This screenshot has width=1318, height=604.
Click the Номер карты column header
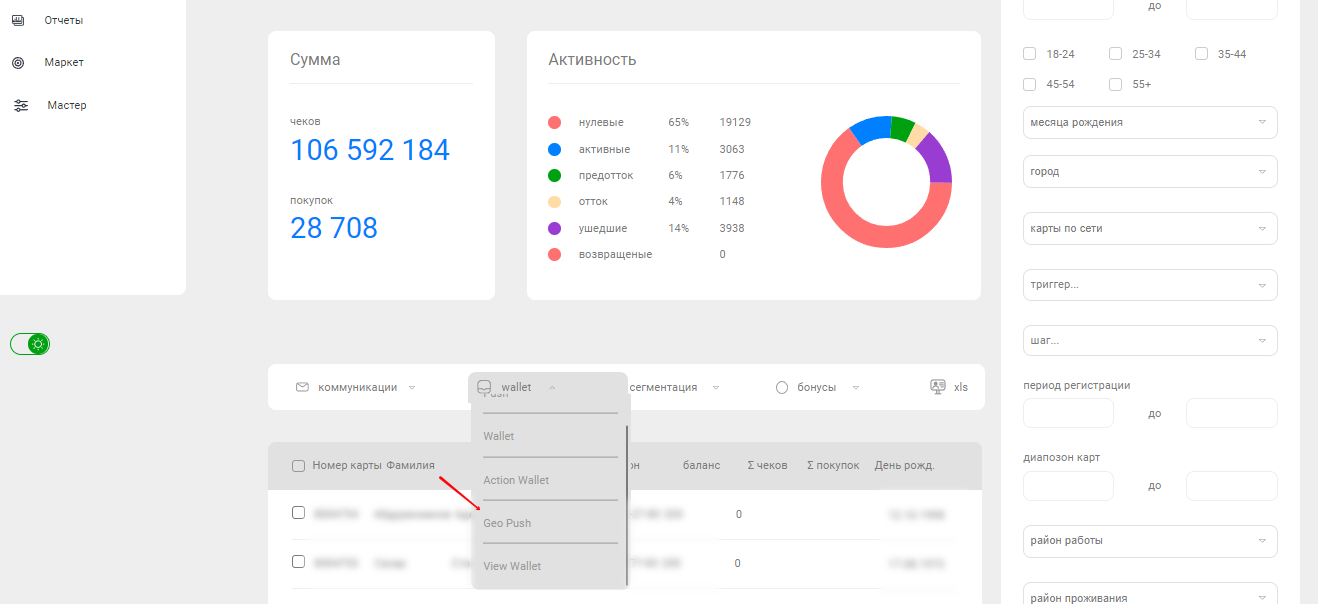[x=347, y=465]
